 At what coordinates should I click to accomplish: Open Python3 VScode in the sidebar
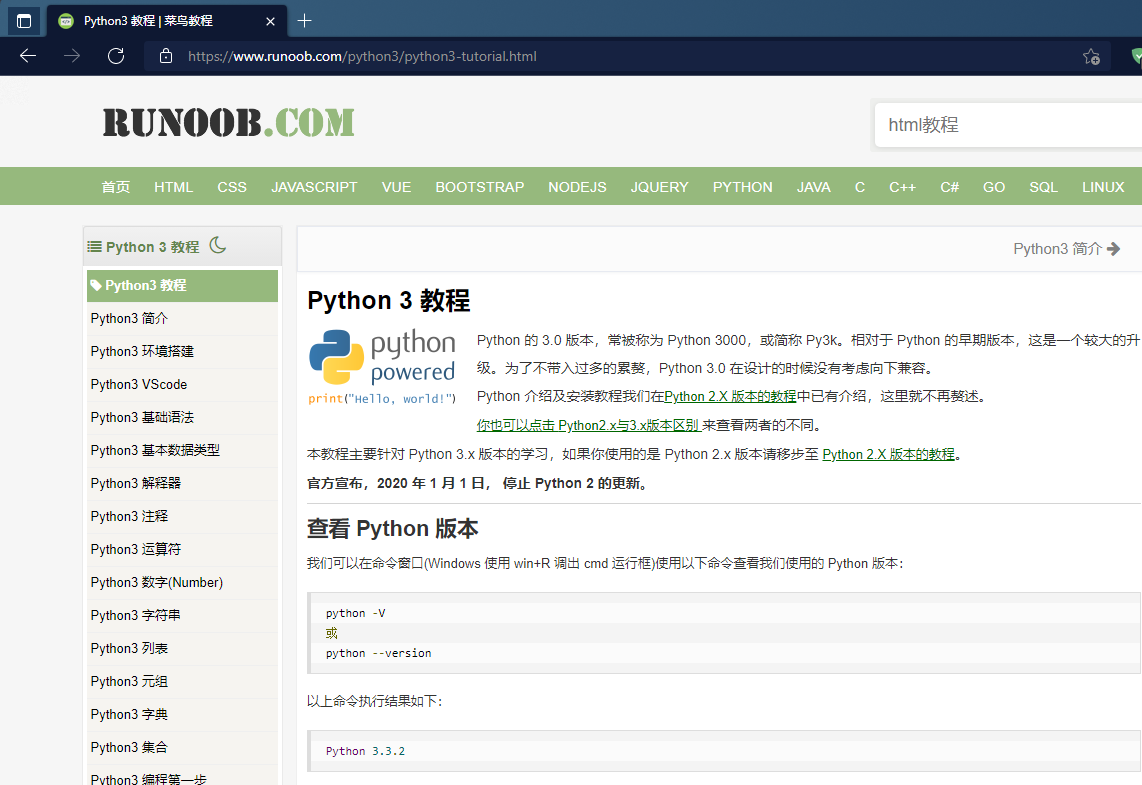pyautogui.click(x=182, y=384)
